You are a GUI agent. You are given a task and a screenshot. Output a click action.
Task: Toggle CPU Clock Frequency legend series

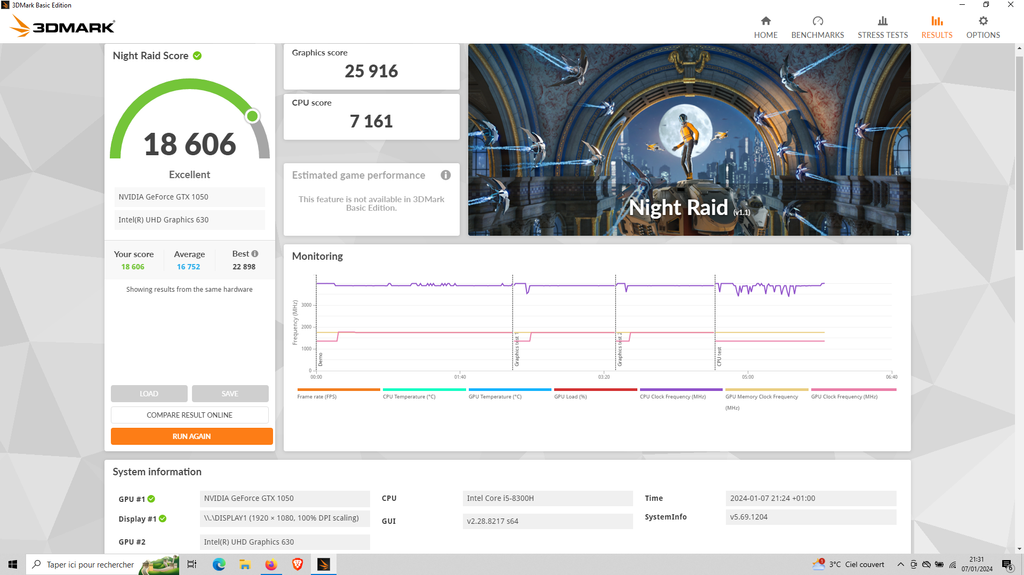click(680, 394)
